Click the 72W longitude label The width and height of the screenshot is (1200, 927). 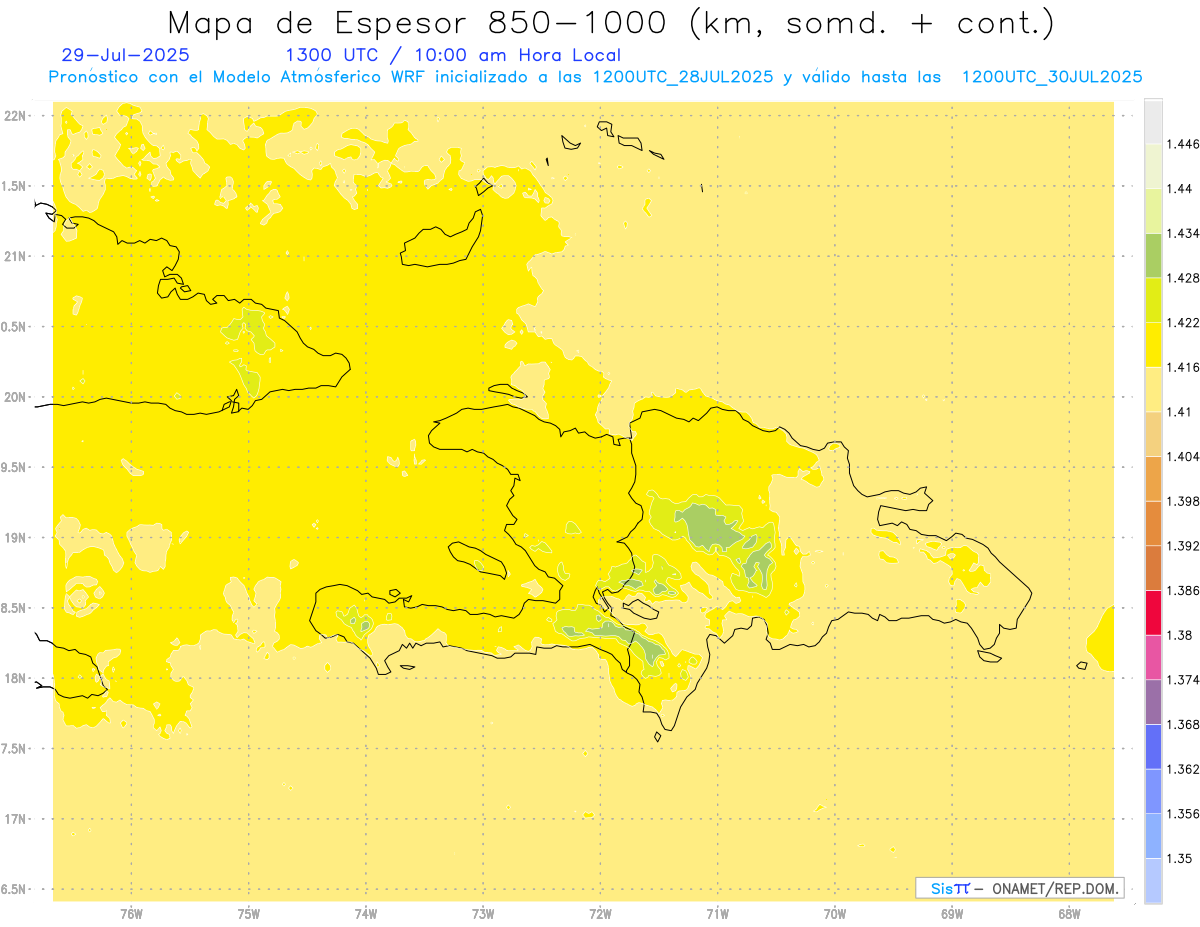[600, 913]
